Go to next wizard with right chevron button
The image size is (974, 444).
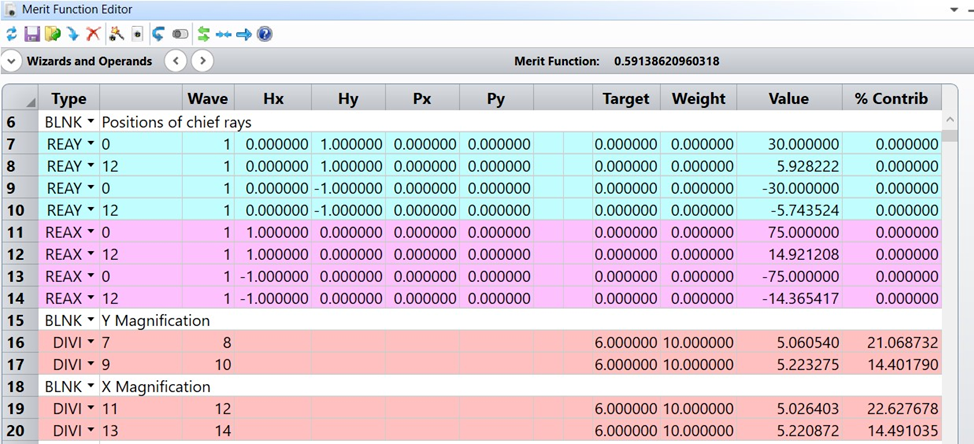[202, 61]
